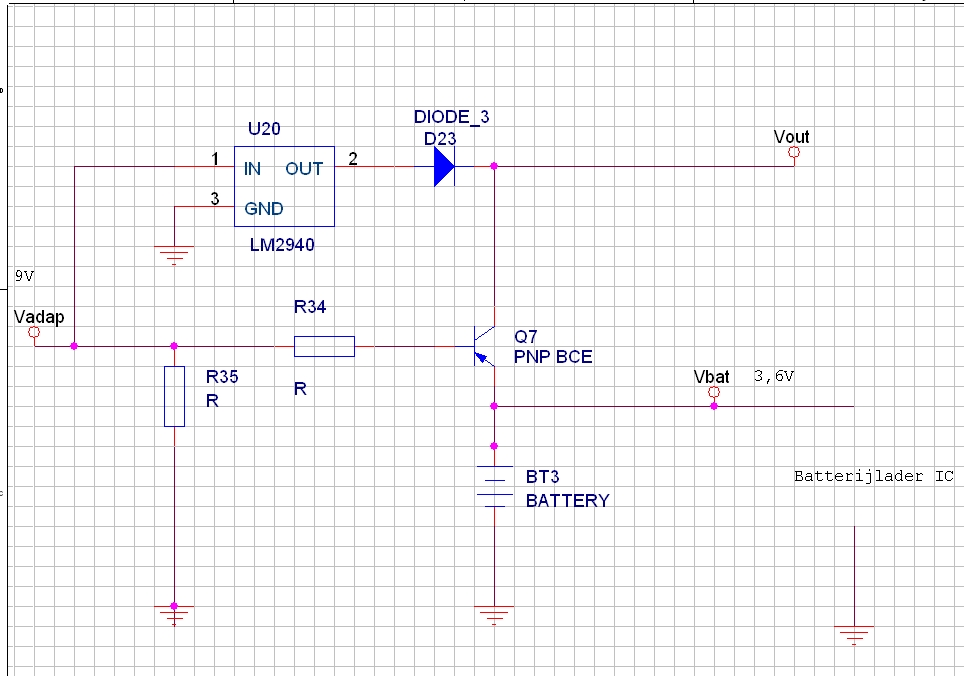Select the Batterijlader IC text annotation
The height and width of the screenshot is (676, 964).
pos(873,476)
